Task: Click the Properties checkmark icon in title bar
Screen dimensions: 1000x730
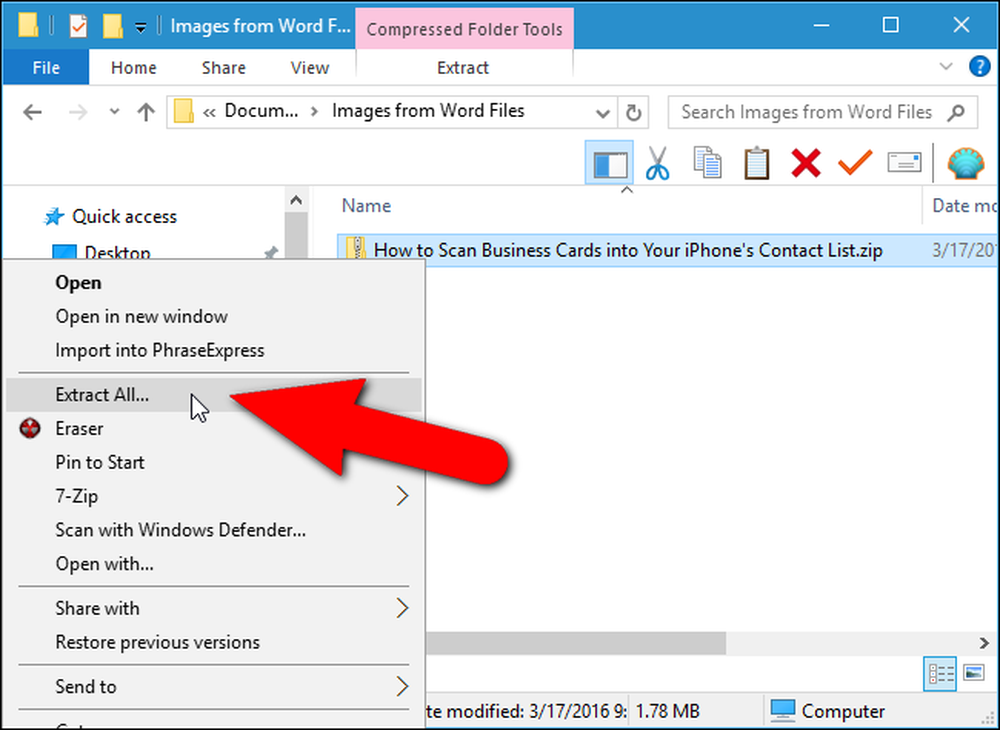Action: click(x=78, y=26)
